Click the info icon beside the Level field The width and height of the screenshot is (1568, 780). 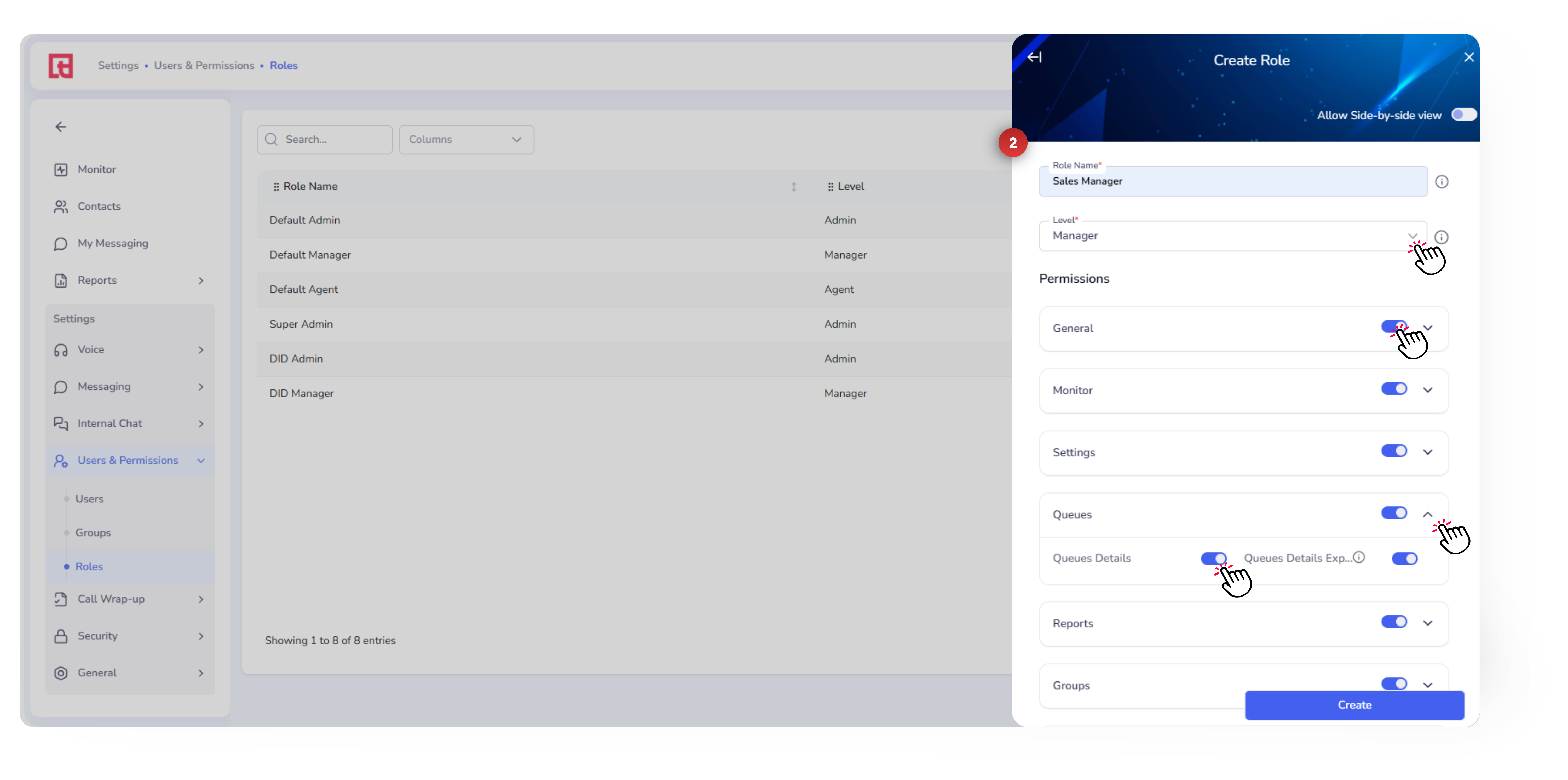click(x=1442, y=237)
